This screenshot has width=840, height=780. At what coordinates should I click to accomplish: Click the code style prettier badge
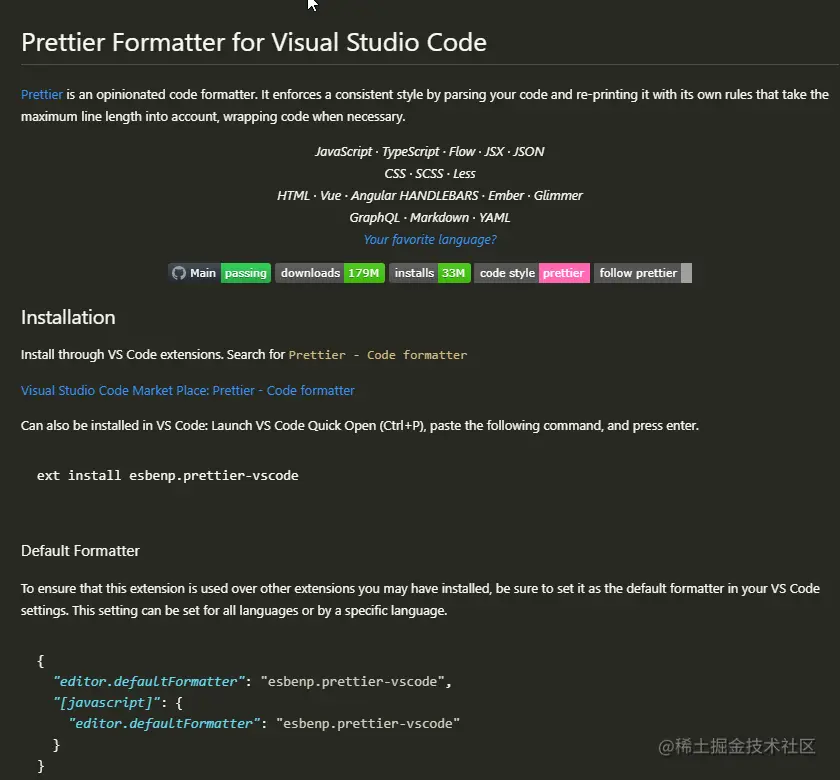[x=532, y=273]
